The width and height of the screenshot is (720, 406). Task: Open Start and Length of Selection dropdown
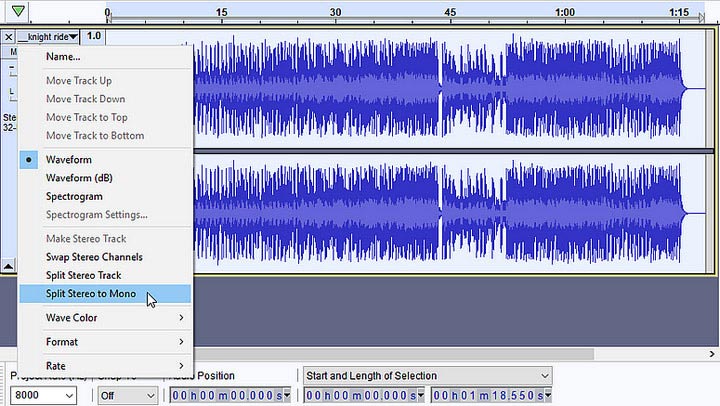coord(427,376)
